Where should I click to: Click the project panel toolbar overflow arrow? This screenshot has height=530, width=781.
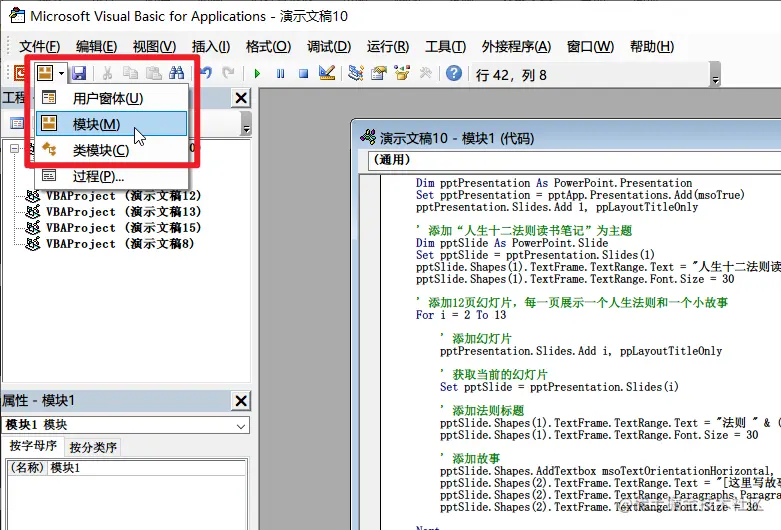246,128
